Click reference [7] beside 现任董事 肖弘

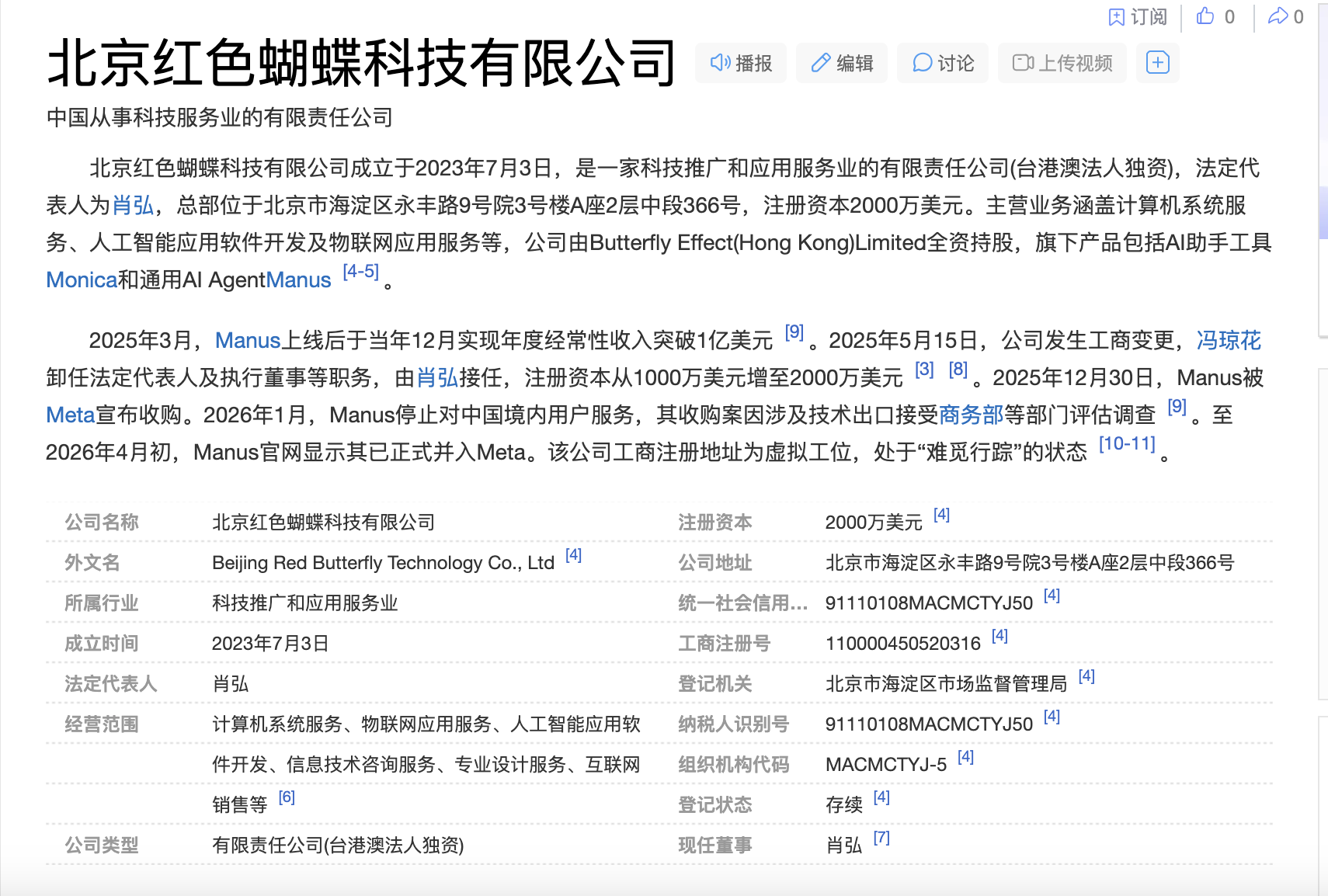(881, 838)
